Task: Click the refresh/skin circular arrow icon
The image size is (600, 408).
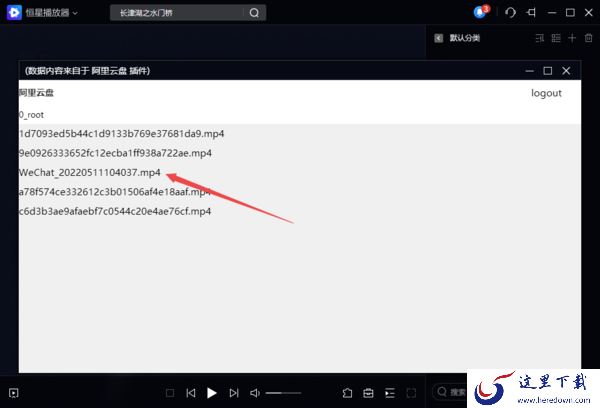Action: (x=510, y=13)
